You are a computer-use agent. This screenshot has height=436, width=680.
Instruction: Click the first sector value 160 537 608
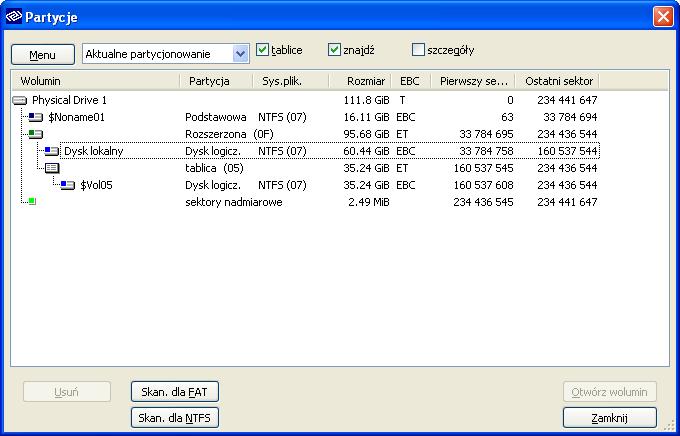click(x=484, y=185)
